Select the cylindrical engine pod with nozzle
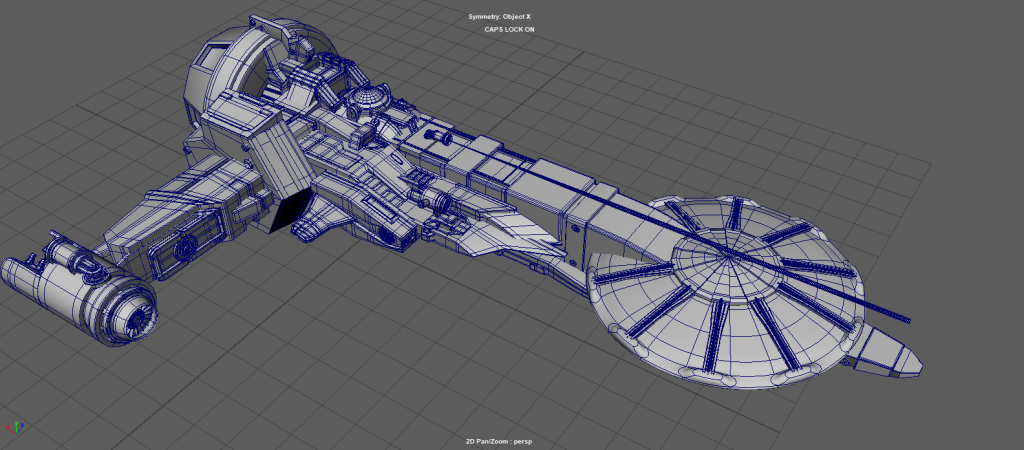The height and width of the screenshot is (450, 1024). pos(78,291)
